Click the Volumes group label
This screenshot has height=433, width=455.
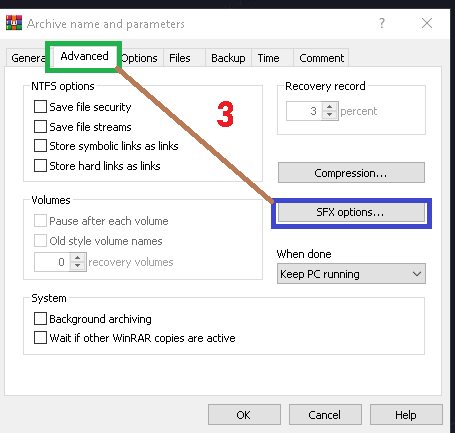[x=51, y=200]
